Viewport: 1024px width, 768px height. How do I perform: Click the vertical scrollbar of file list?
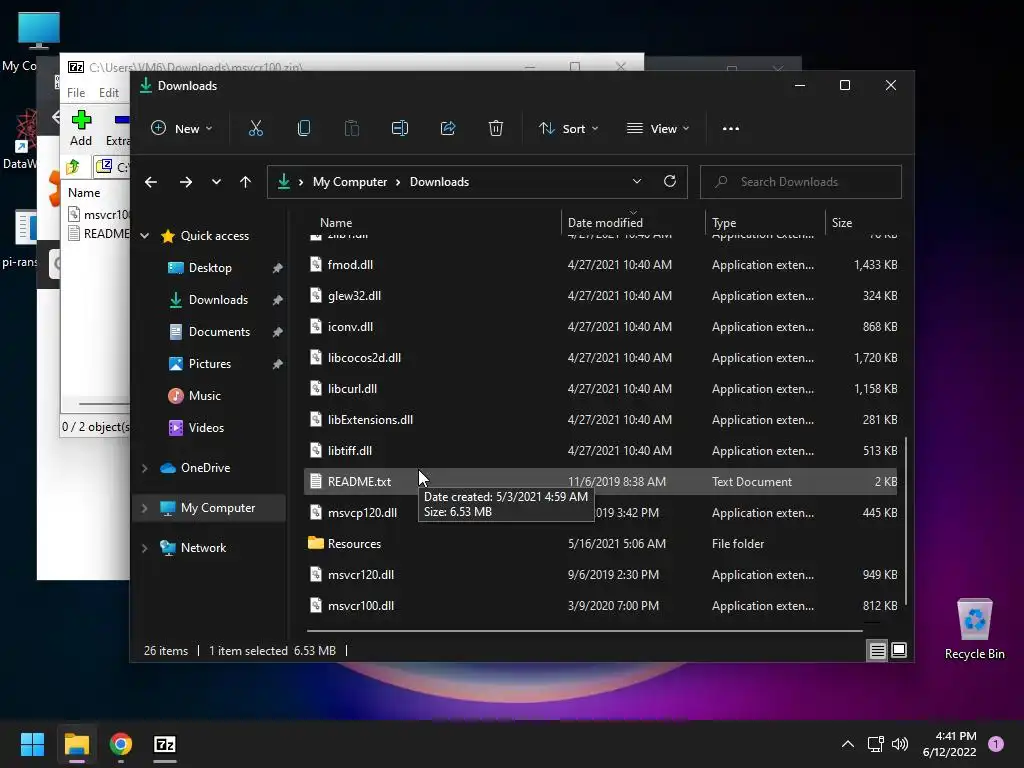coord(906,522)
